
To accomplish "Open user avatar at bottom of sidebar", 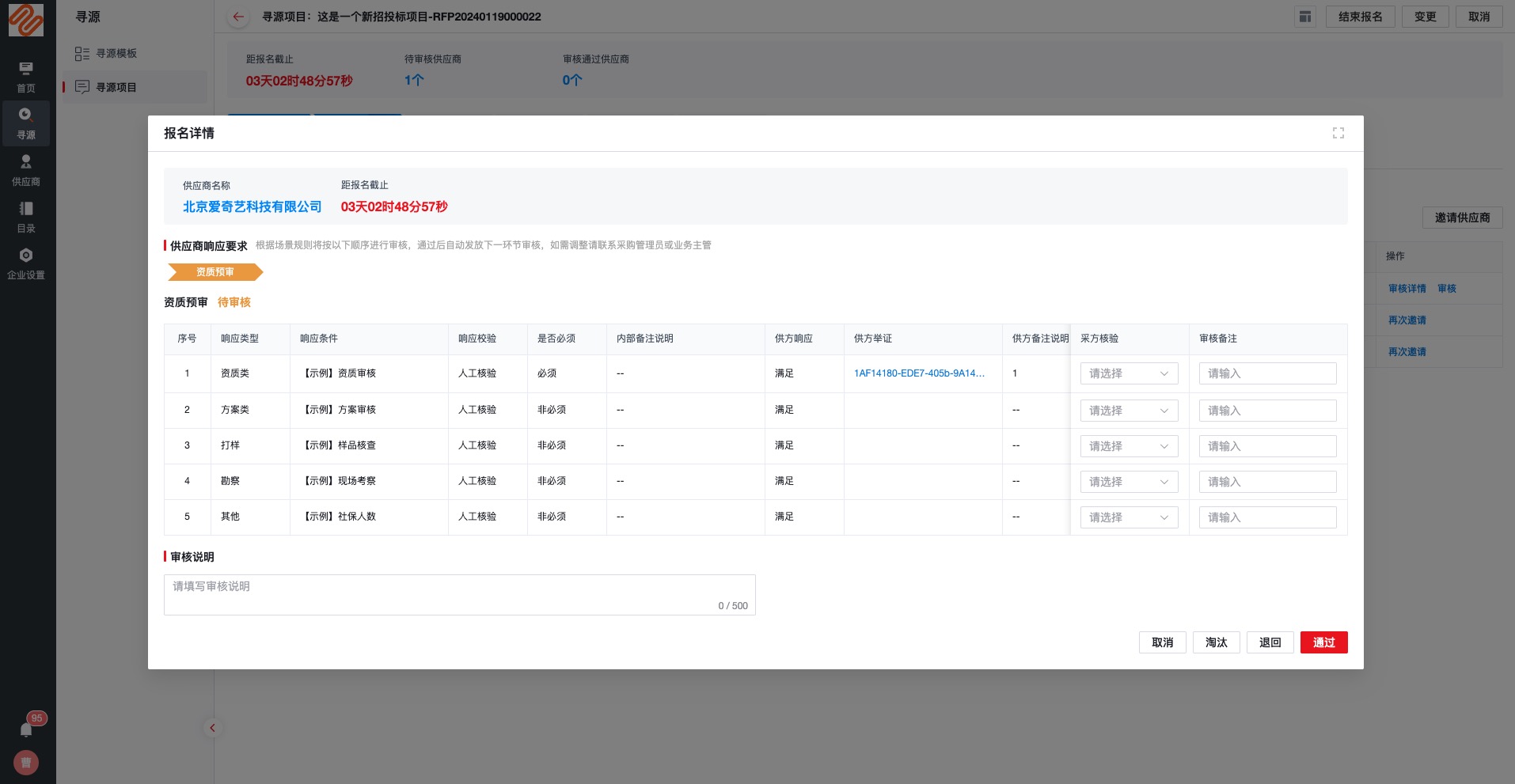I will click(x=26, y=763).
